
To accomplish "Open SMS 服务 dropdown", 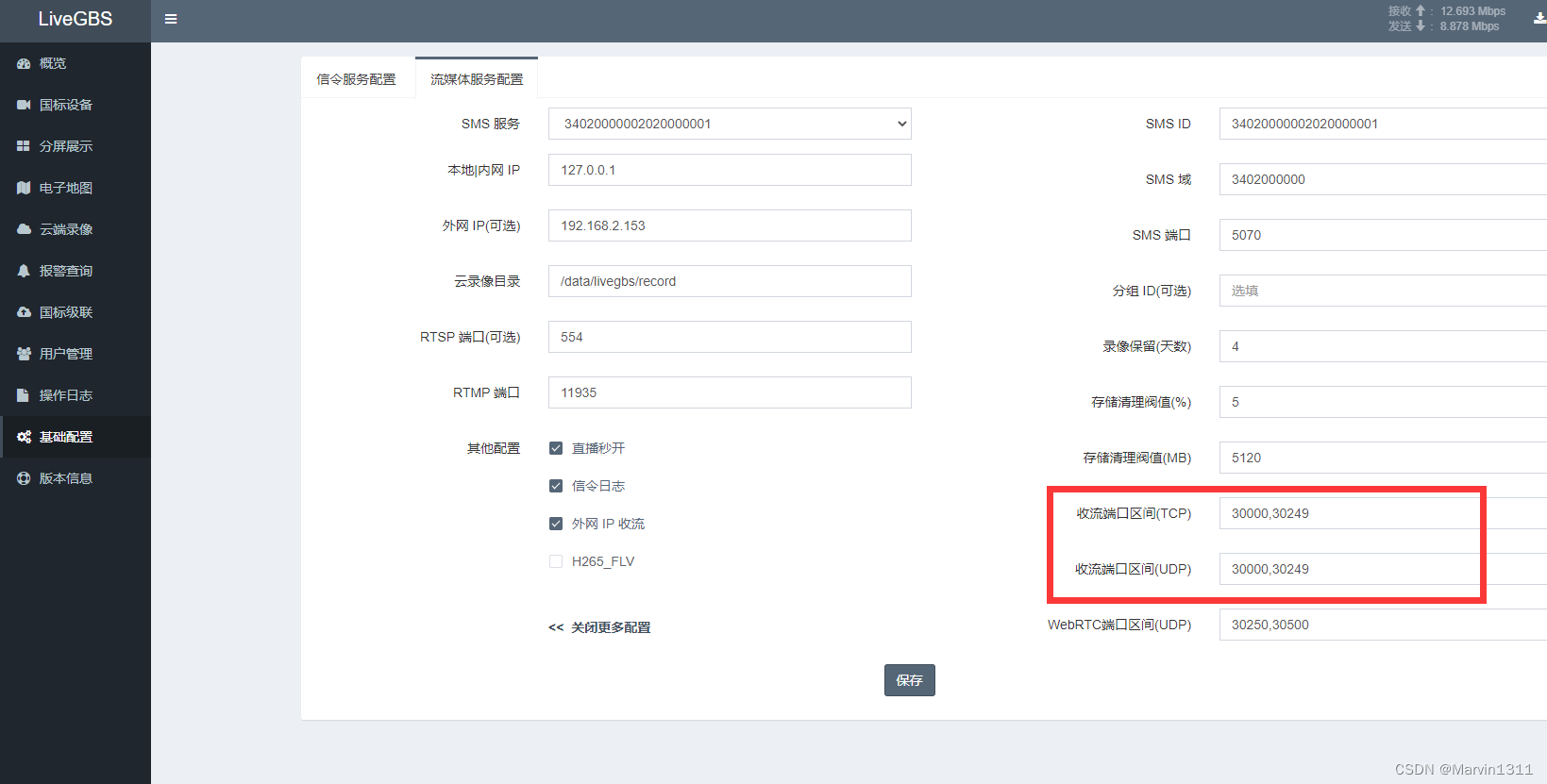I will coord(730,124).
